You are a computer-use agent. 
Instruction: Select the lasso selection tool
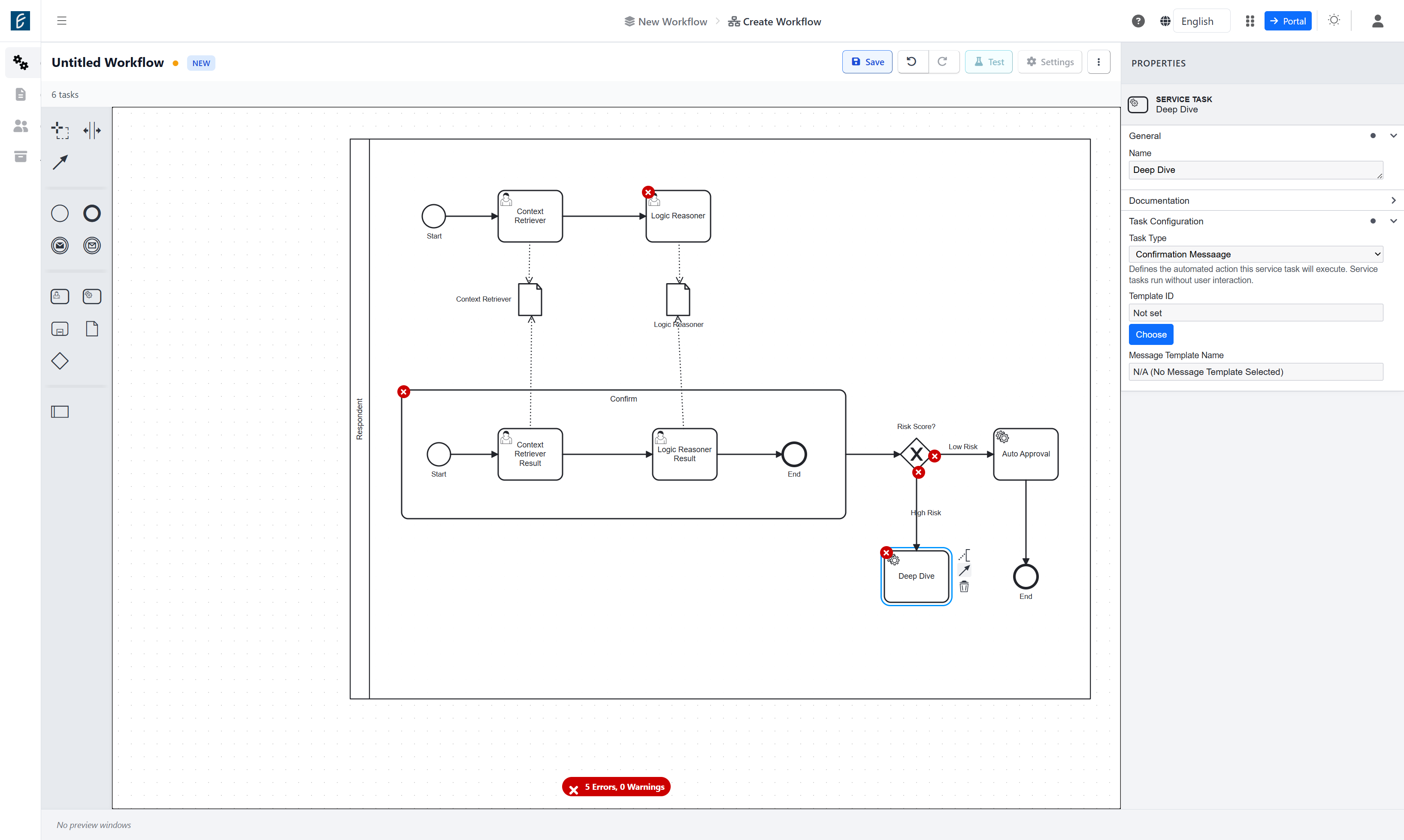click(60, 130)
